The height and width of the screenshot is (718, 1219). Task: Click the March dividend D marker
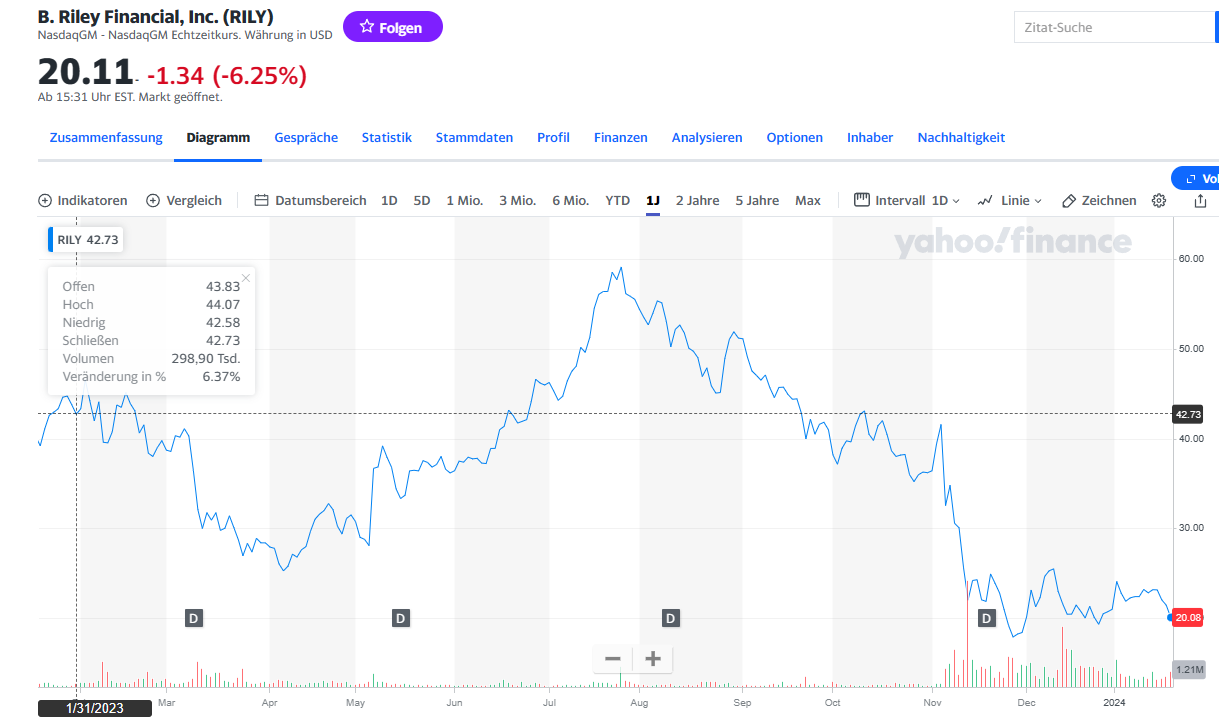(x=194, y=618)
